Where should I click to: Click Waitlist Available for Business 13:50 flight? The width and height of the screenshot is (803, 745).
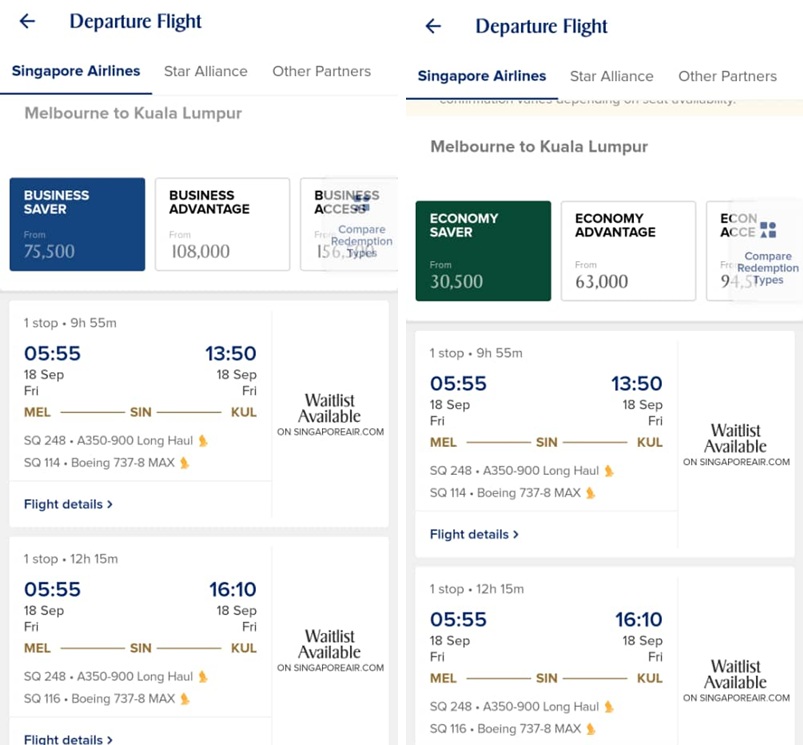(x=330, y=414)
